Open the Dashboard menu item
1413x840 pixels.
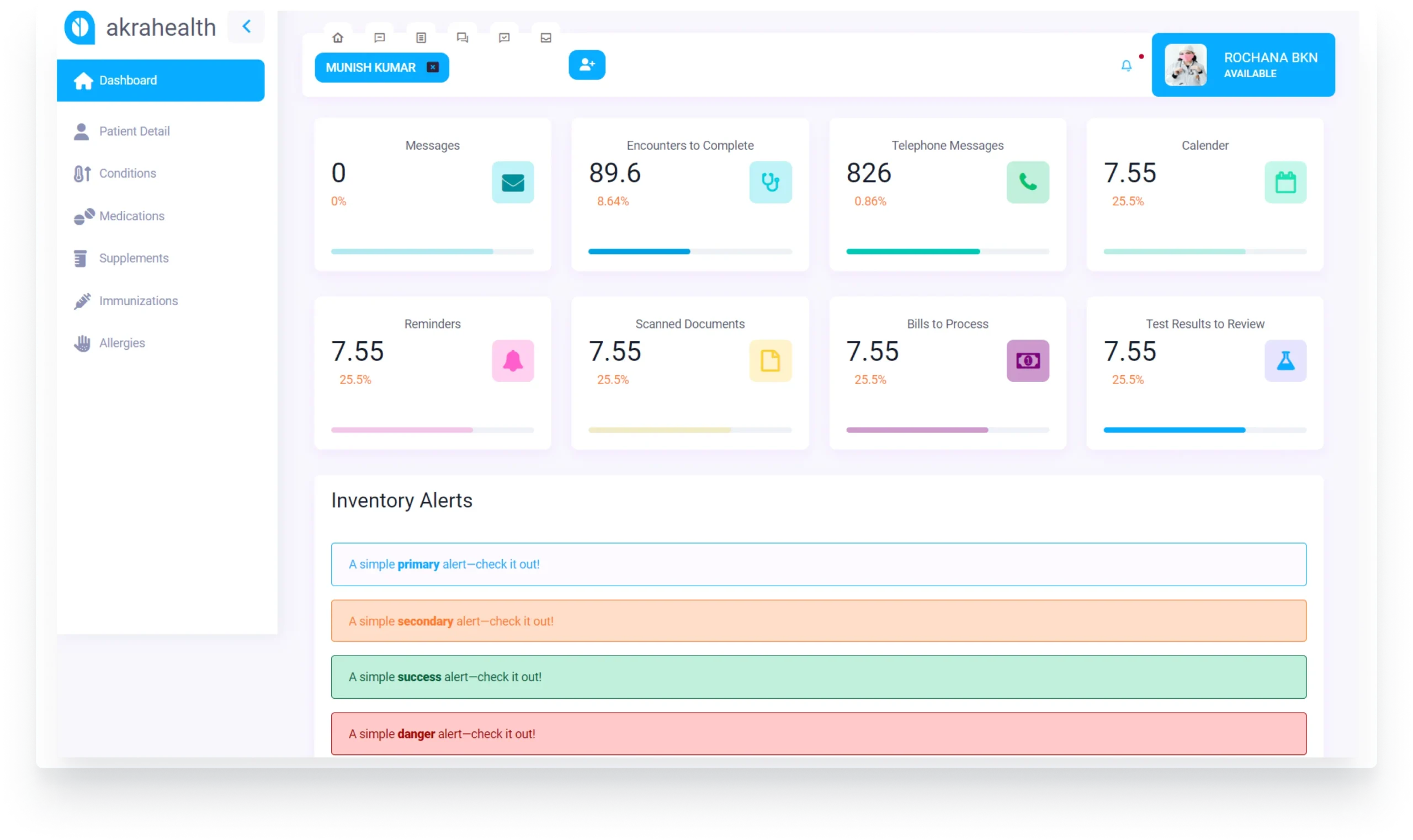click(x=160, y=81)
